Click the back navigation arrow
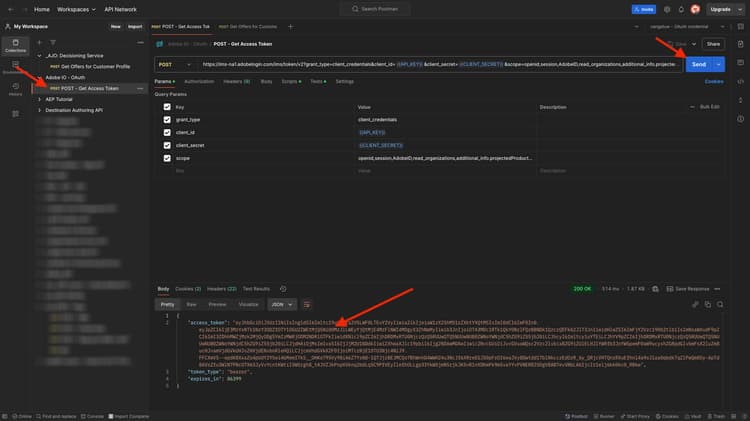 [x=11, y=9]
